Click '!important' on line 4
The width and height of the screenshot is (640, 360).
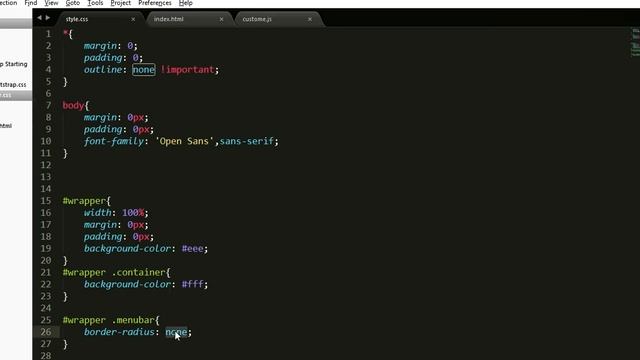click(x=188, y=70)
